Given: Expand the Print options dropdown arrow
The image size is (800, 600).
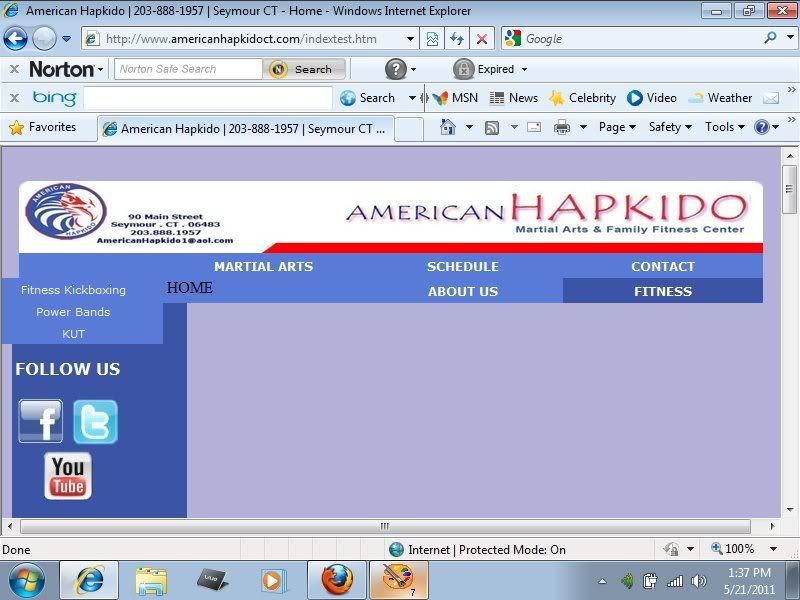Looking at the screenshot, I should (583, 127).
